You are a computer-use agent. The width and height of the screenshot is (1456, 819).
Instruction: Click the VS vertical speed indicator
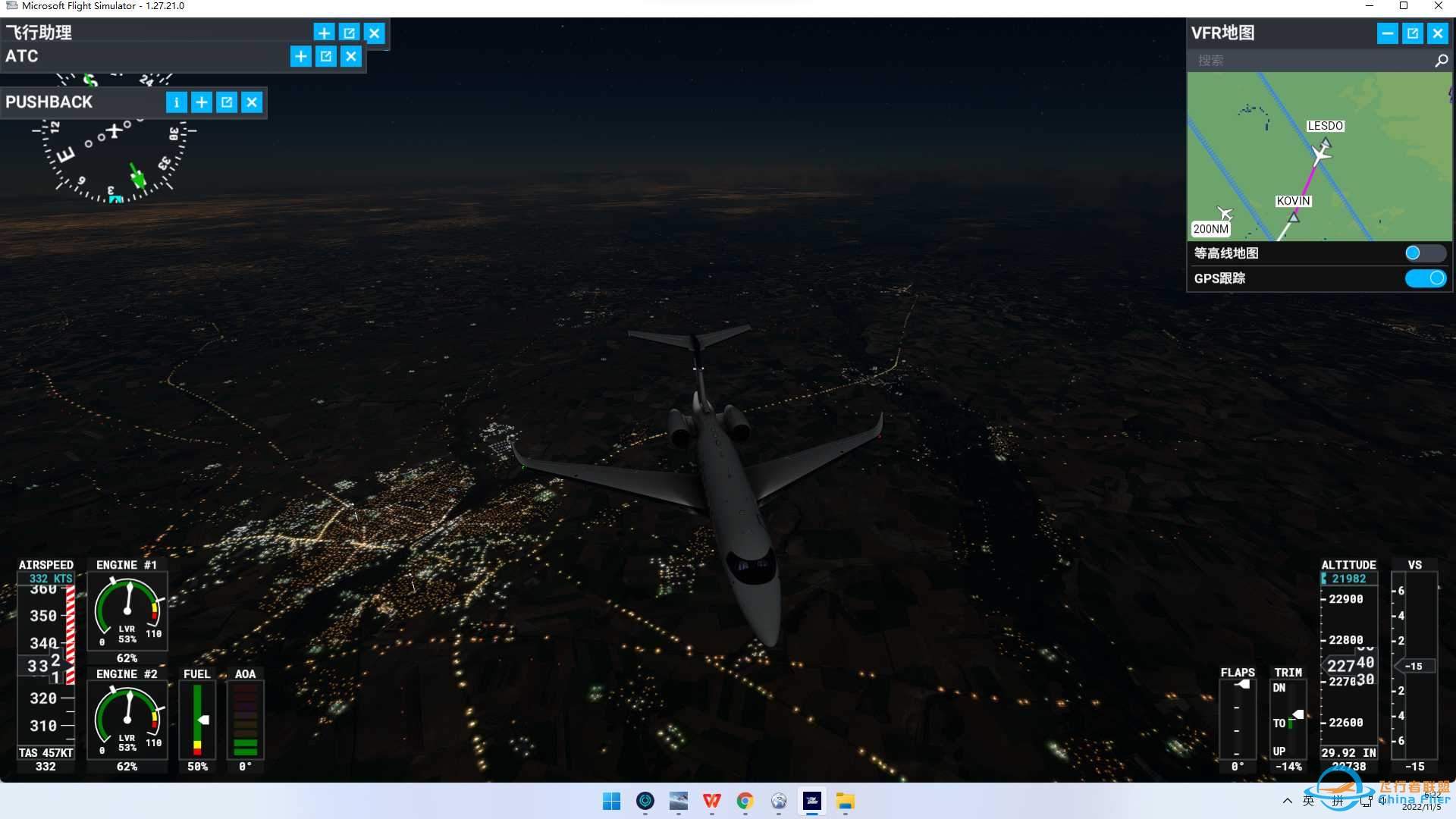[x=1414, y=665]
